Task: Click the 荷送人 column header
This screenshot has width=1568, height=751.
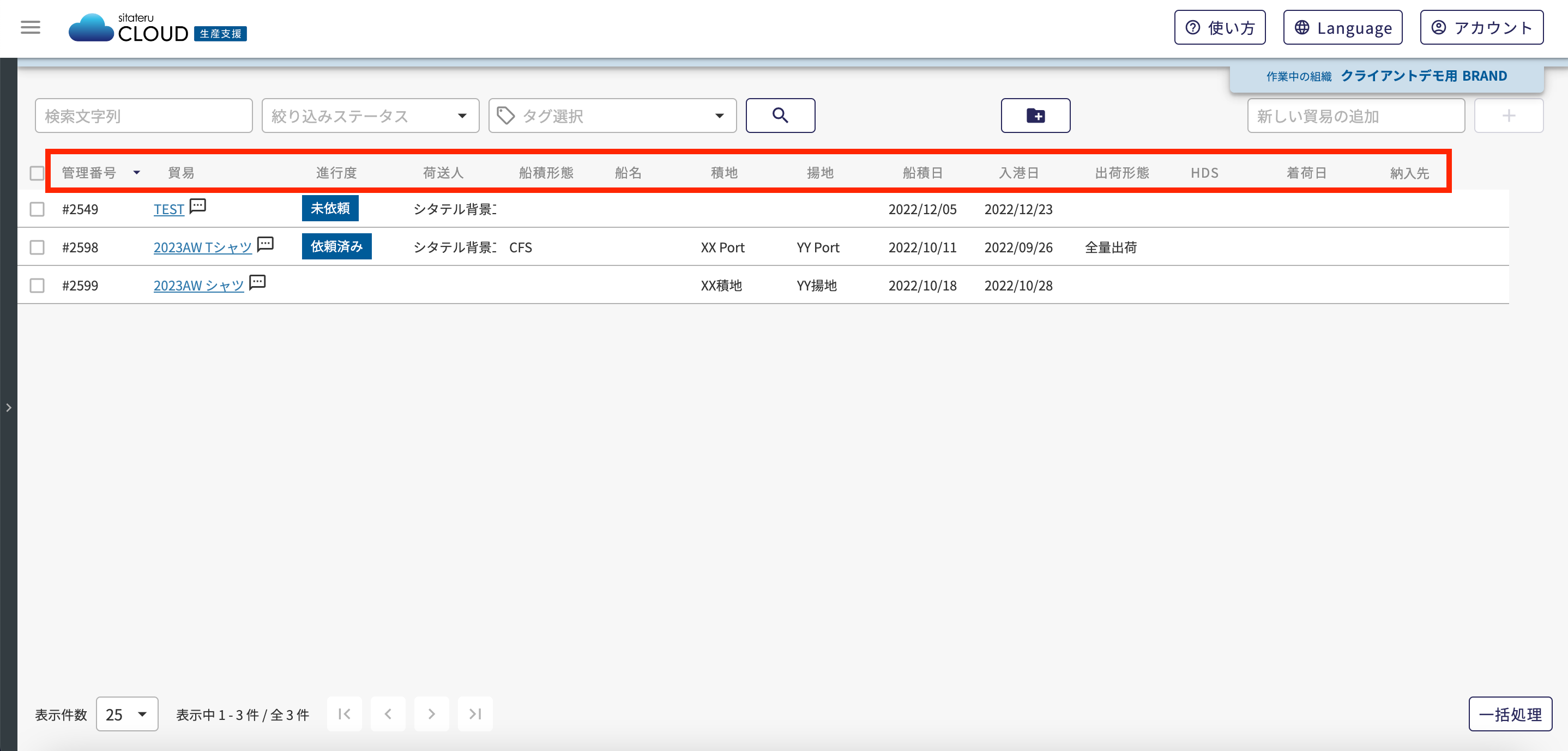Action: [444, 173]
